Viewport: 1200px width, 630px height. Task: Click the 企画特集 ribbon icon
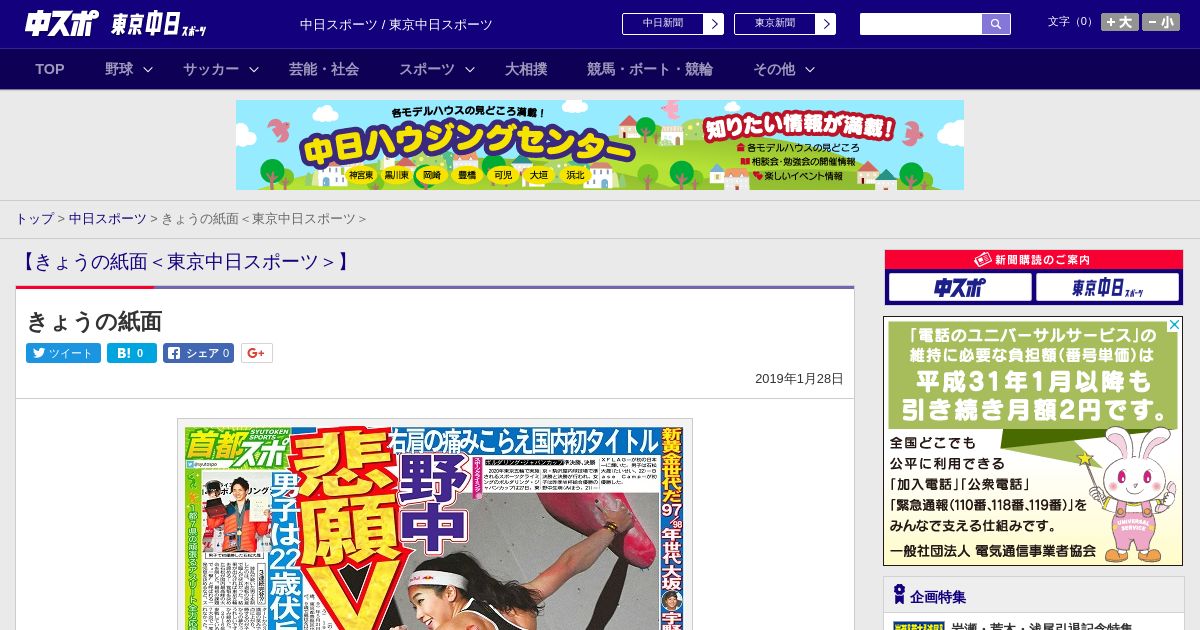point(899,595)
